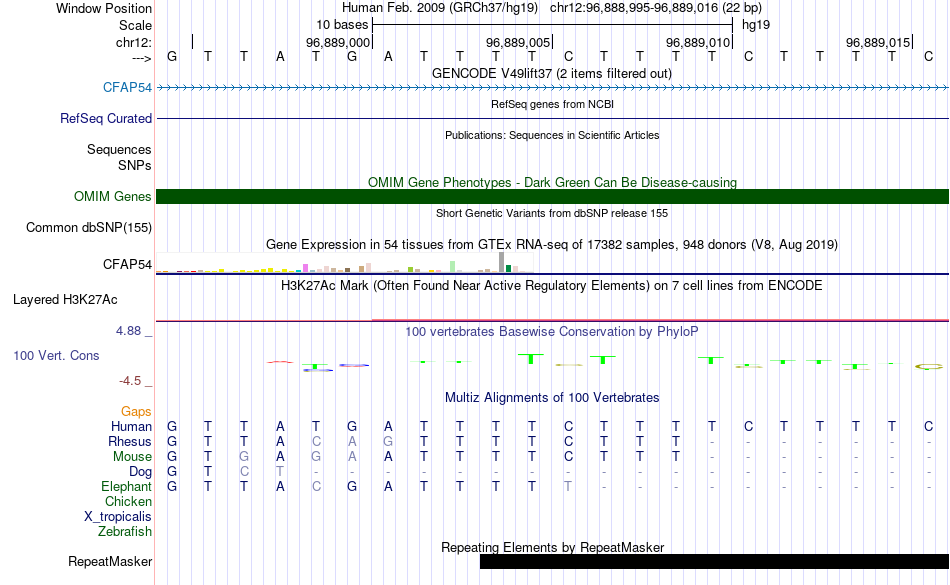
Task: Click the Common dbSNP(155) track label
Action: point(89,227)
